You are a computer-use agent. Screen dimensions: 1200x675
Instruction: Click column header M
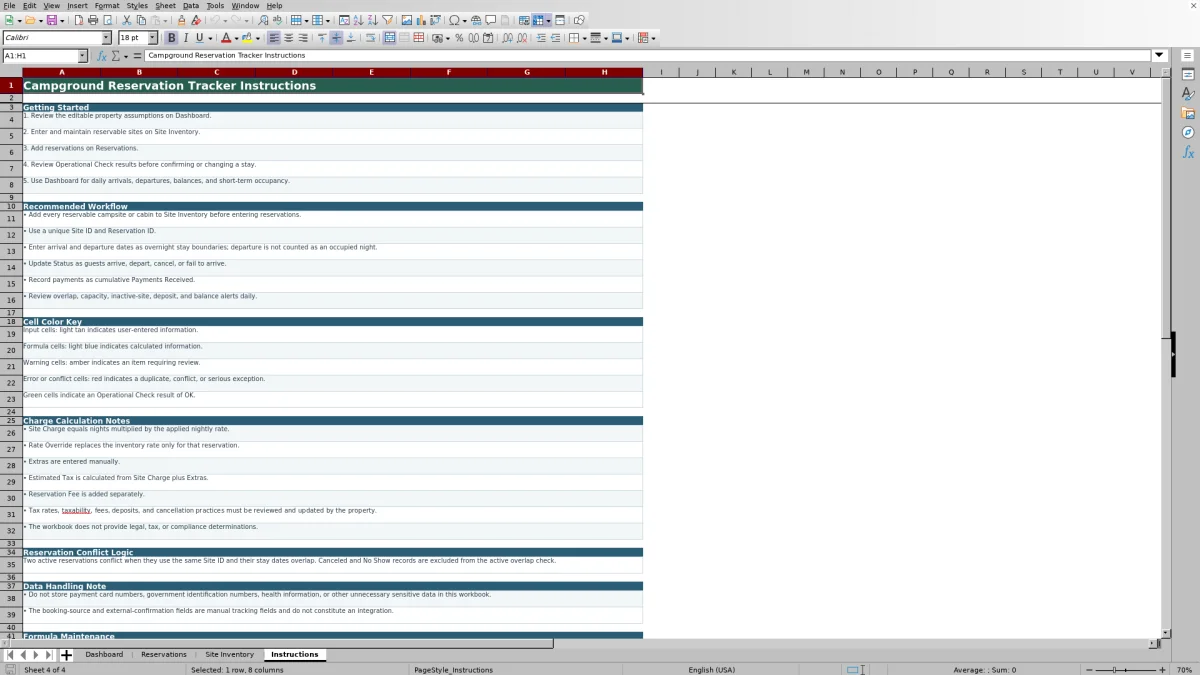(x=806, y=72)
